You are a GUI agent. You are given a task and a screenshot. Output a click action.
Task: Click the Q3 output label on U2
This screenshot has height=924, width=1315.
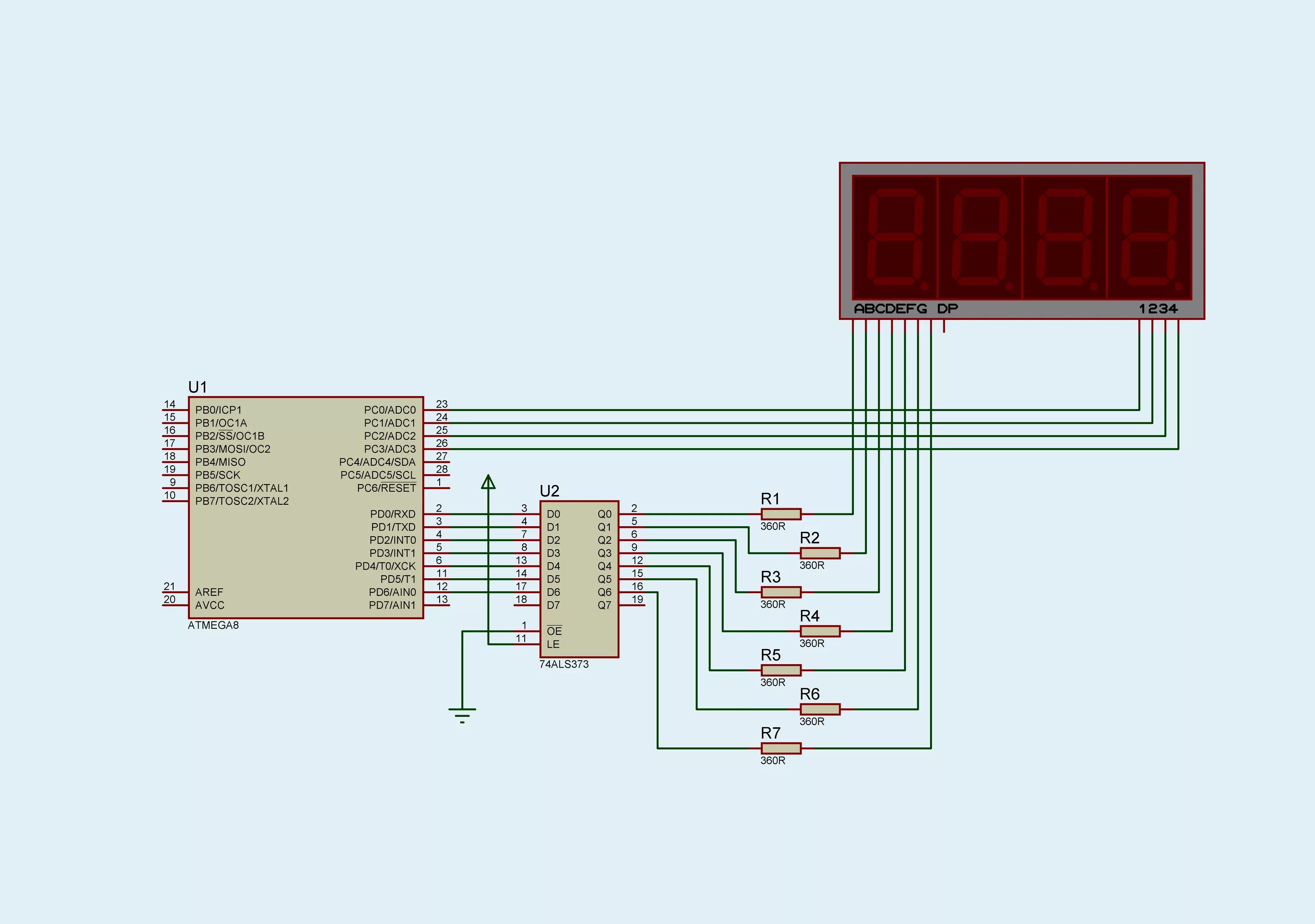point(605,553)
